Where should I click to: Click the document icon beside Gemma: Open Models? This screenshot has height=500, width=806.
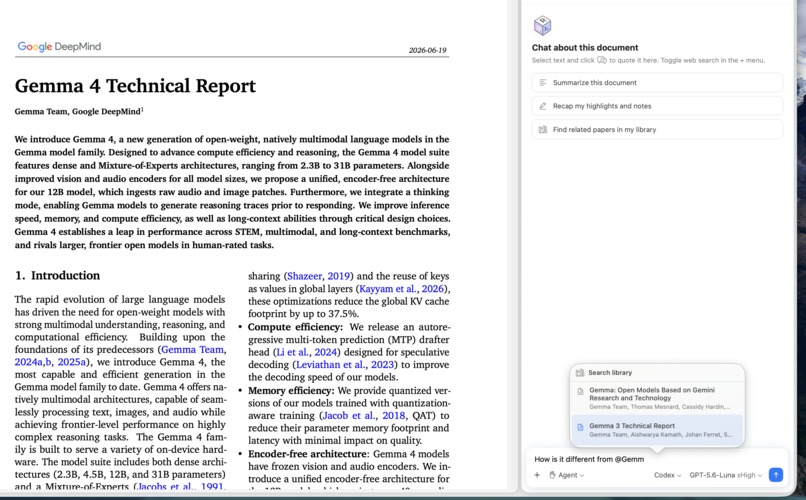click(580, 392)
